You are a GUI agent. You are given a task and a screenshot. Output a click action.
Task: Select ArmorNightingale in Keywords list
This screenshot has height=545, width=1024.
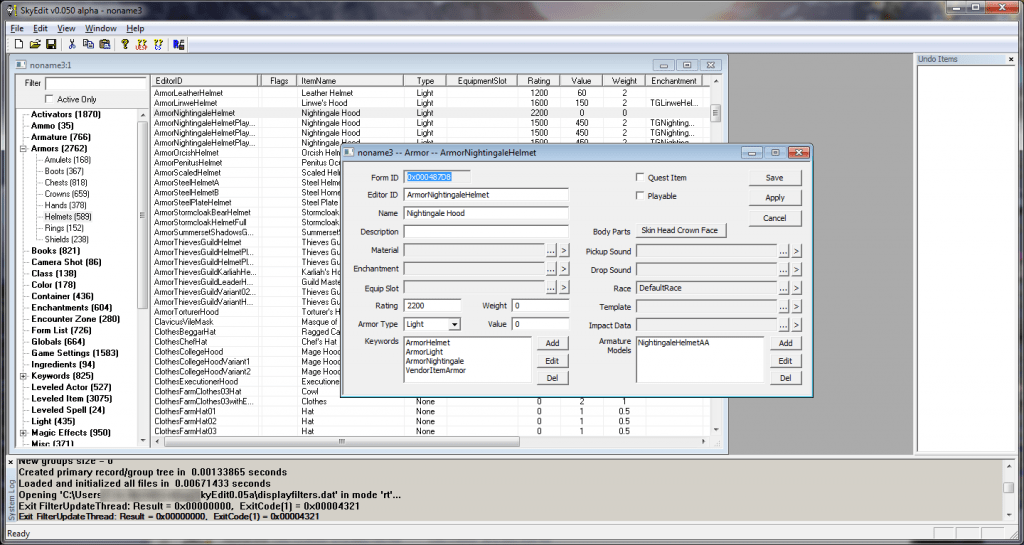click(x=435, y=361)
